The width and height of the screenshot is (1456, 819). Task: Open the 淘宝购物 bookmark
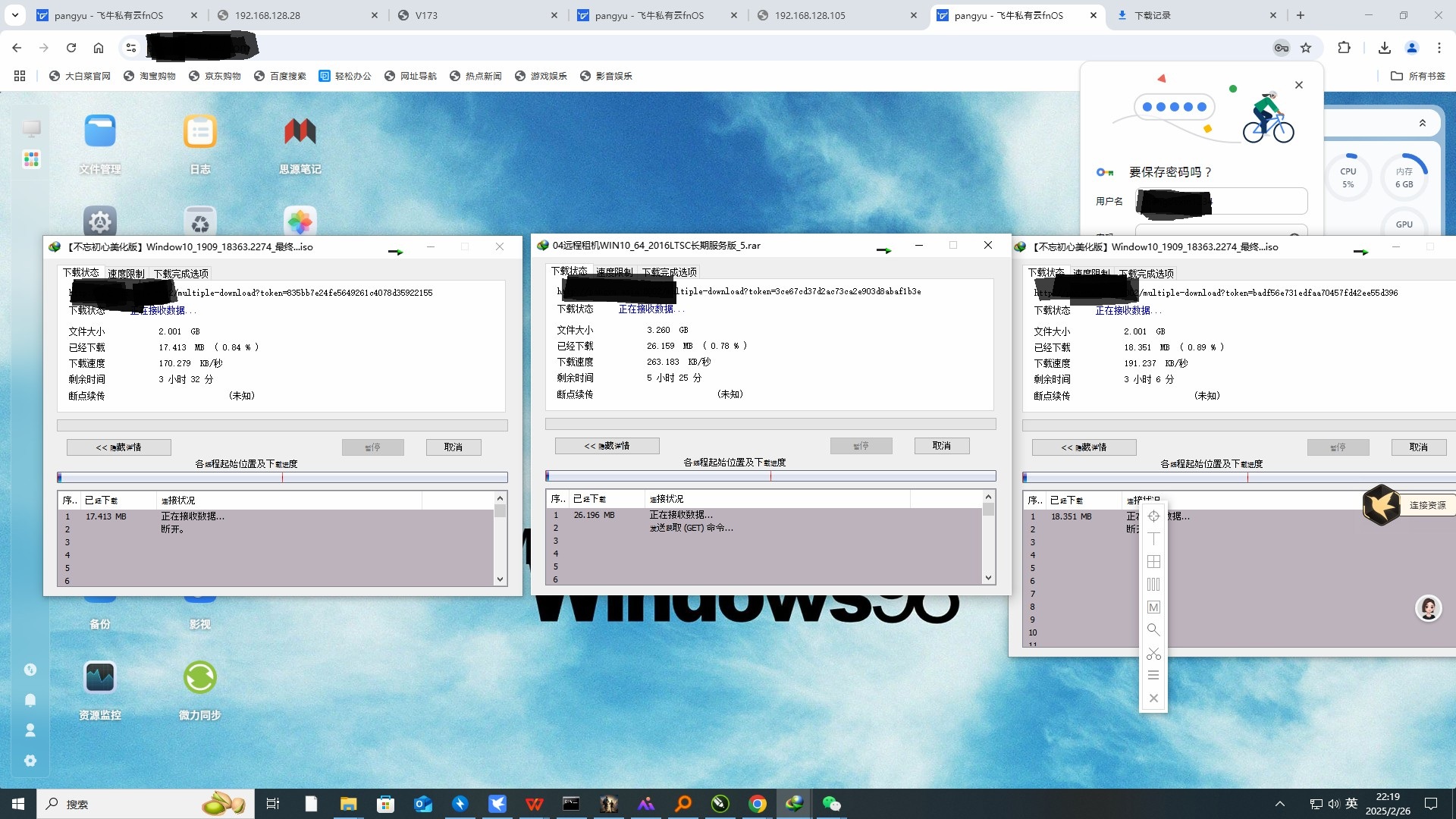click(149, 76)
